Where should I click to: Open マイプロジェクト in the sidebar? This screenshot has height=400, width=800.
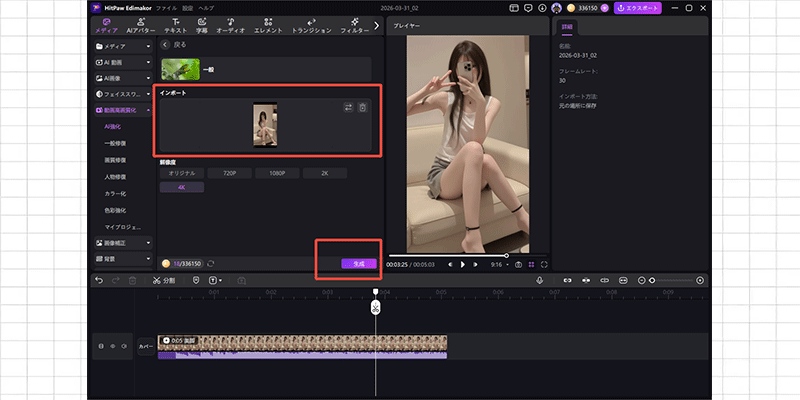click(122, 227)
